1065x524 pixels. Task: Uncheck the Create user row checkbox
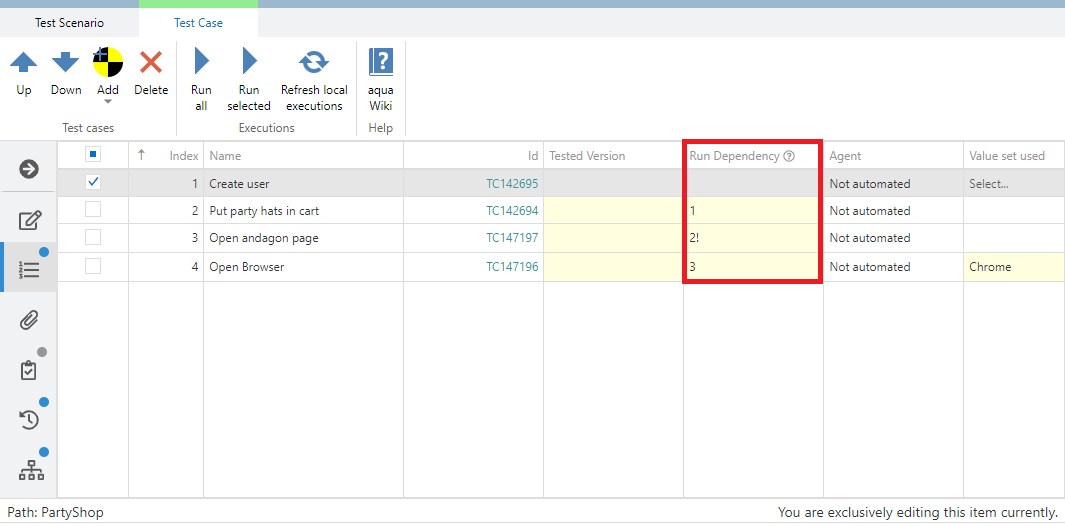[x=93, y=183]
